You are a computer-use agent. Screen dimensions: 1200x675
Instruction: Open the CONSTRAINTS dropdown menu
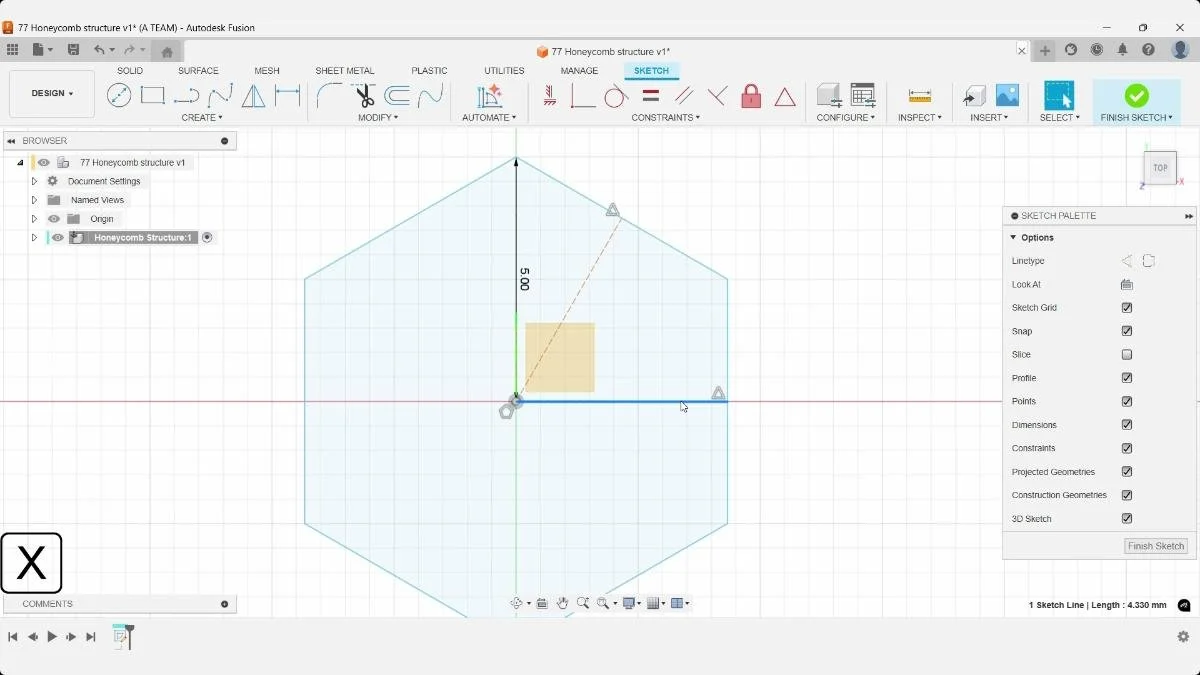666,118
